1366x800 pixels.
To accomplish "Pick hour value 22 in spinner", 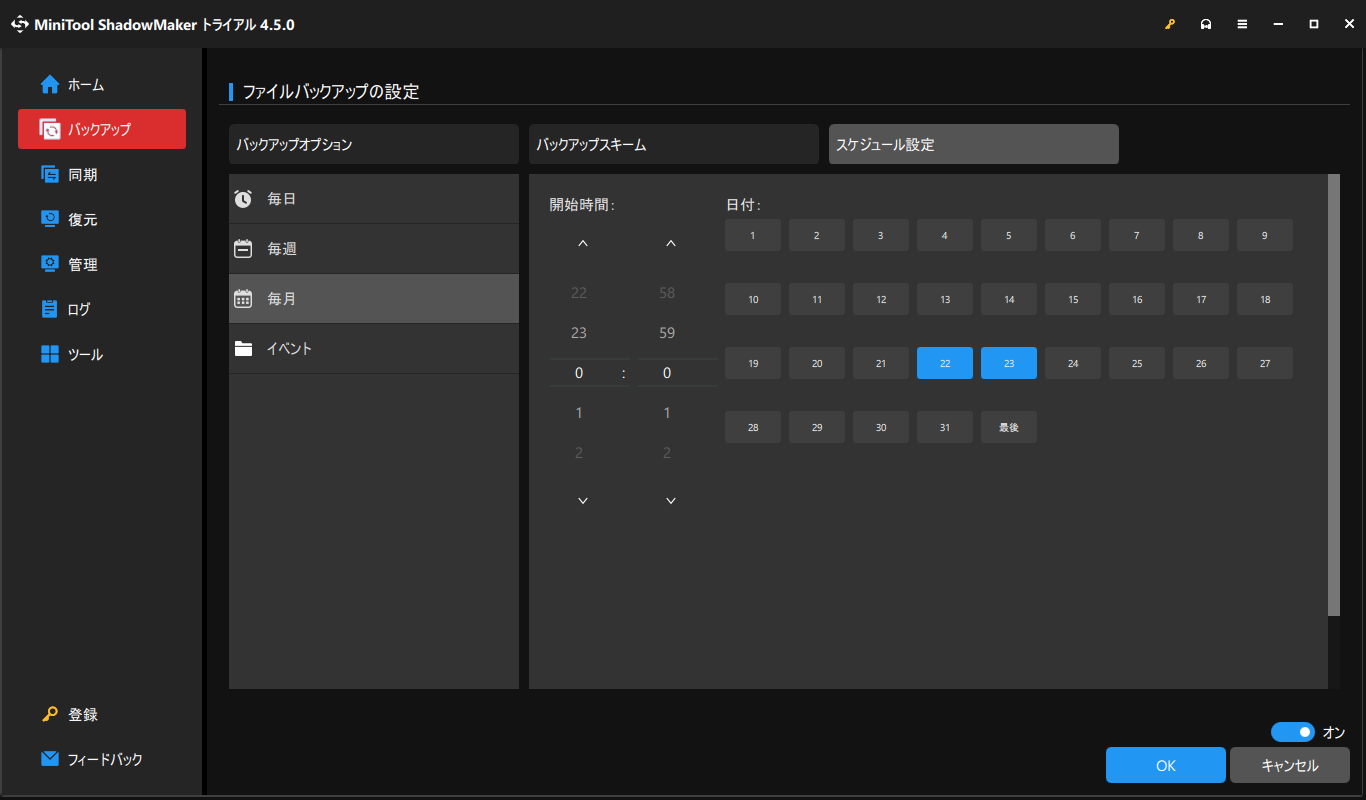I will click(x=579, y=293).
